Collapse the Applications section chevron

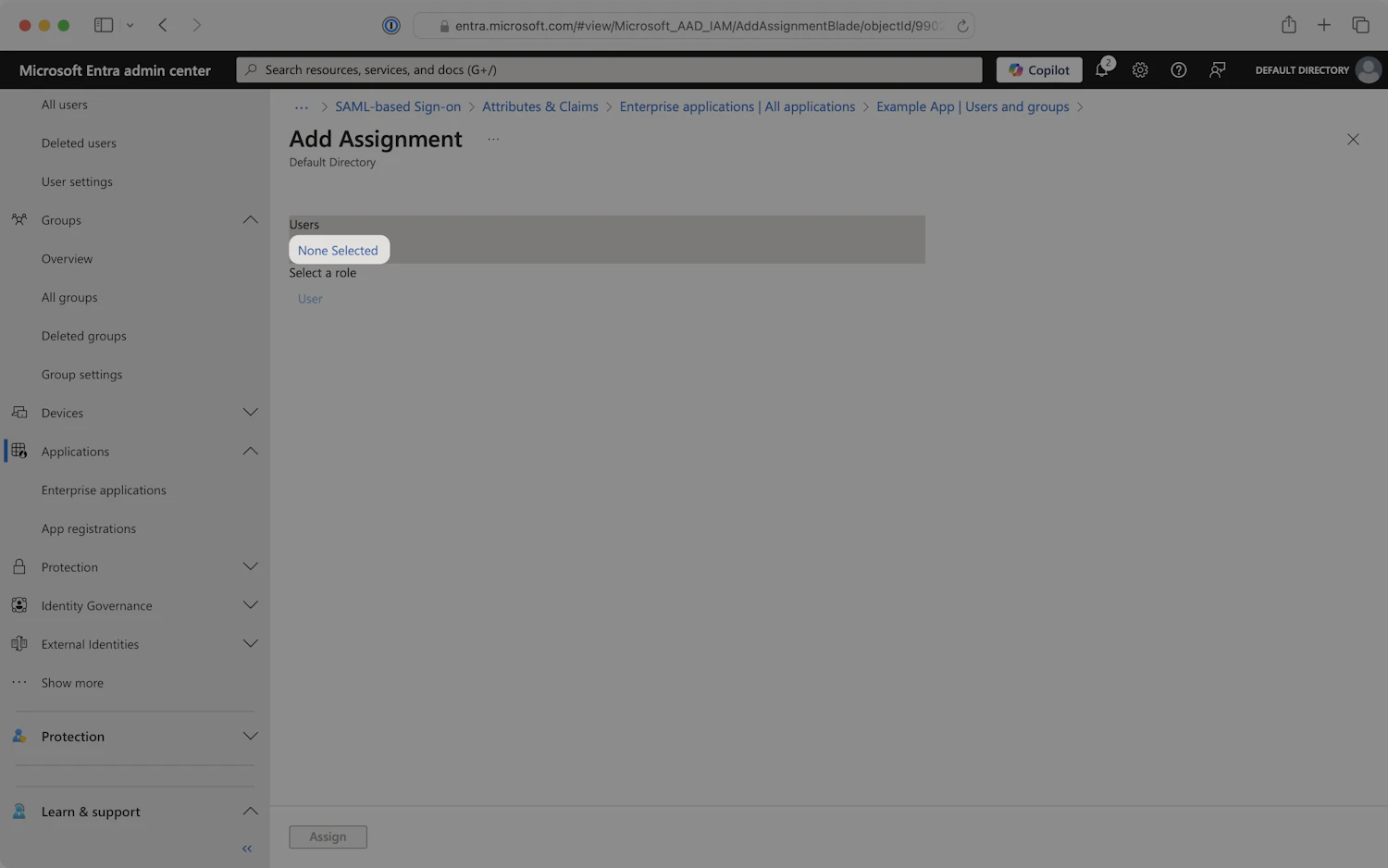(x=250, y=451)
